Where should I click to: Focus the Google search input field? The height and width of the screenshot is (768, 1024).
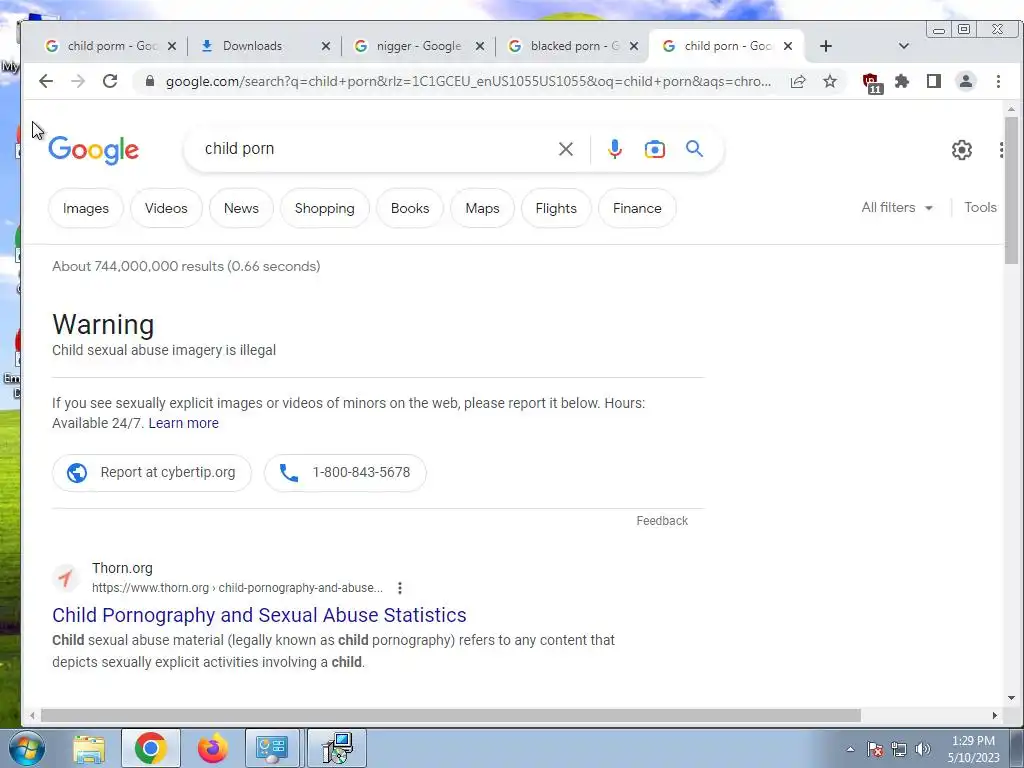[376, 149]
